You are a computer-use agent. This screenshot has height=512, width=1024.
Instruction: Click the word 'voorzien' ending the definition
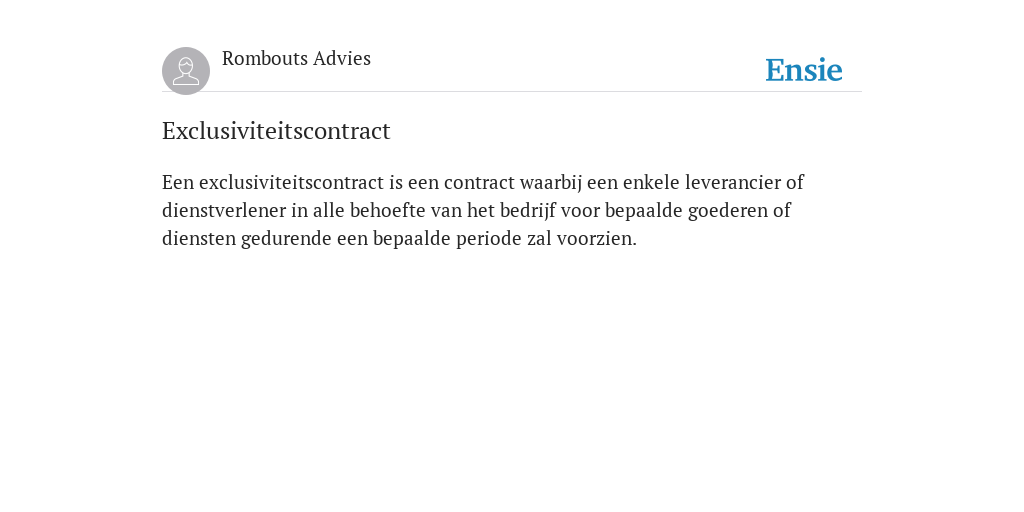(x=596, y=239)
